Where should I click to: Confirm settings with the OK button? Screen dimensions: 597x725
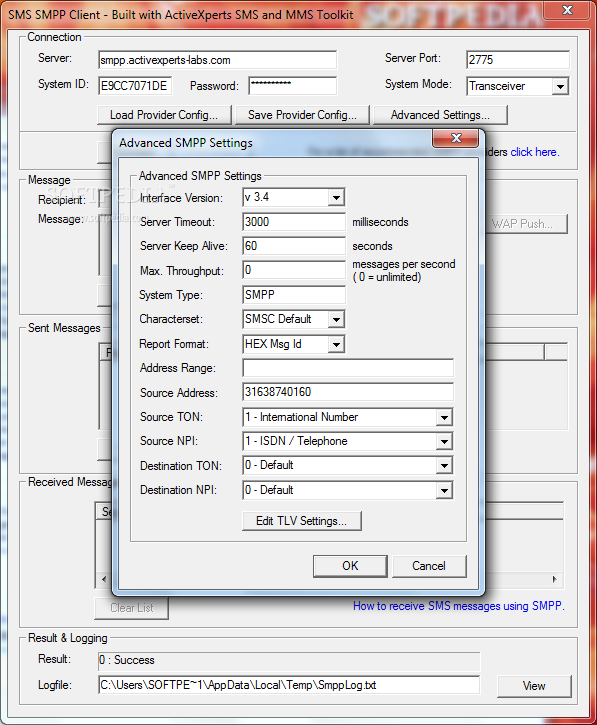(x=350, y=566)
